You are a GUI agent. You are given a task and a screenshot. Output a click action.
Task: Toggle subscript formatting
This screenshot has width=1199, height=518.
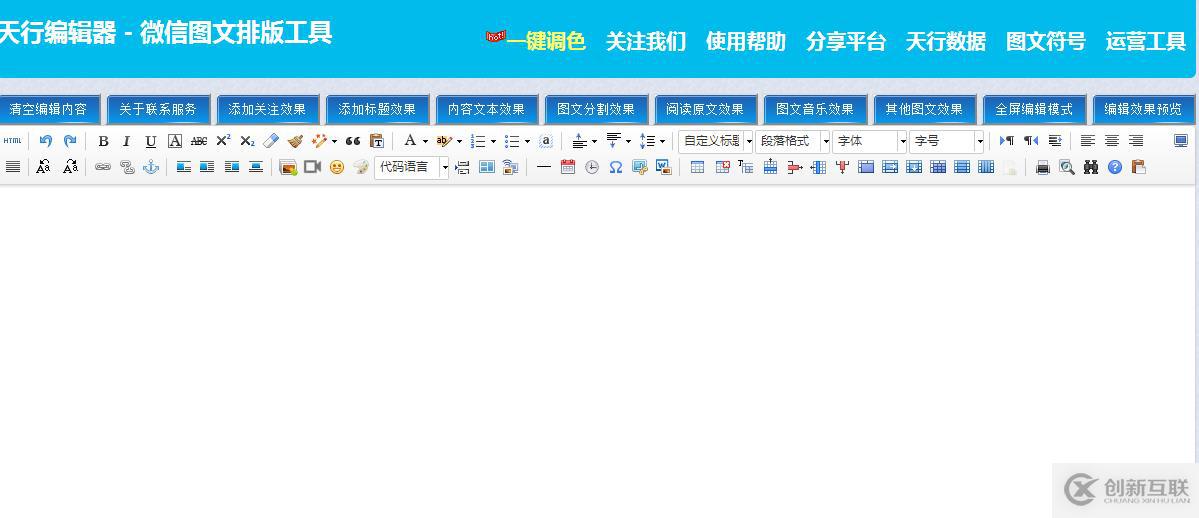click(x=247, y=141)
